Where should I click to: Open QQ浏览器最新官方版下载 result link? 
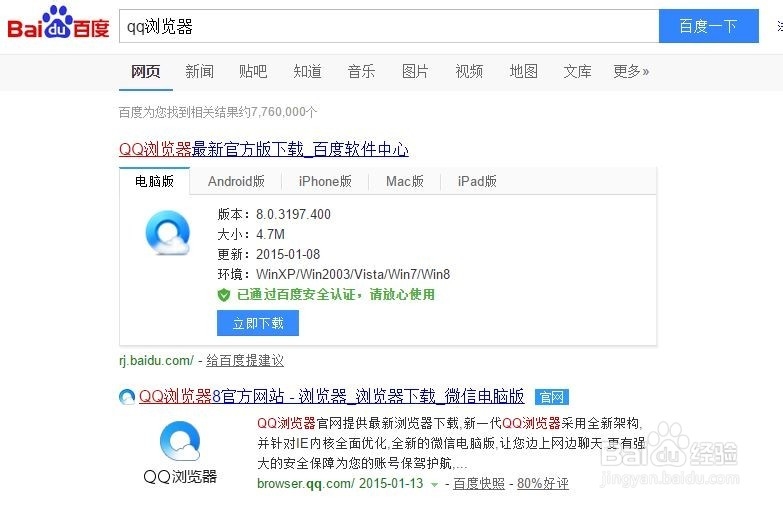click(264, 149)
